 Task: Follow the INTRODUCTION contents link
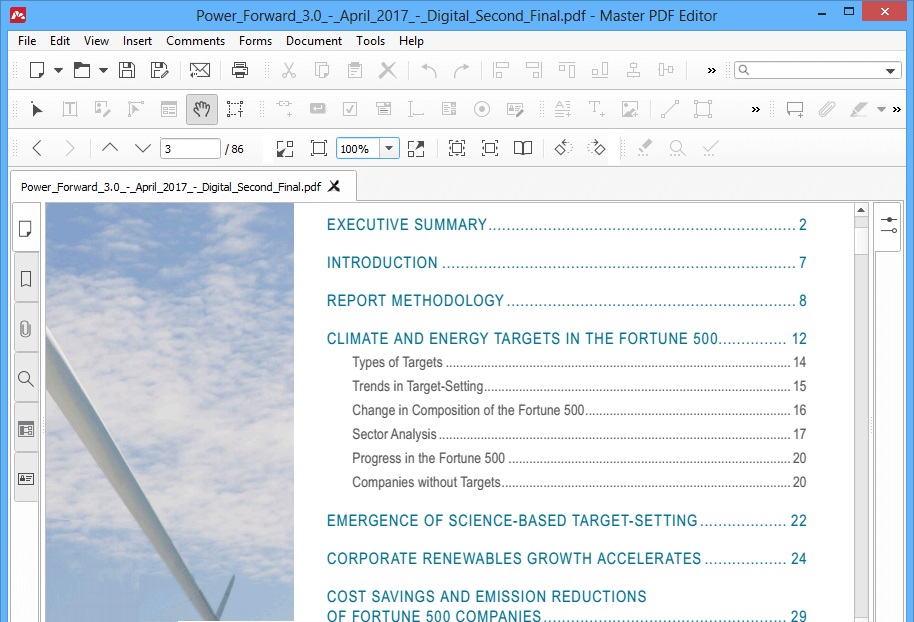[x=566, y=262]
